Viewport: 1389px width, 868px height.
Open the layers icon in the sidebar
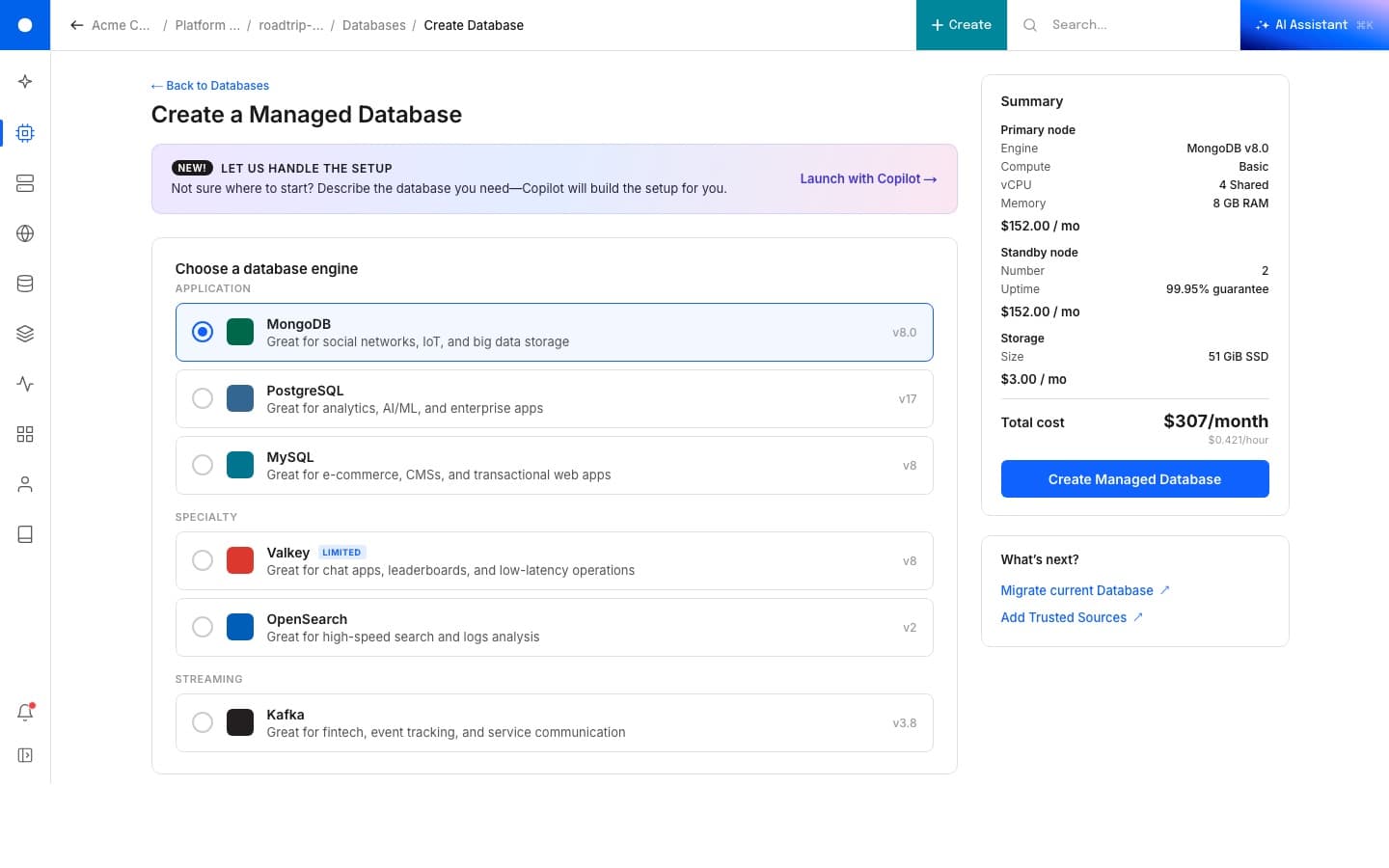25,334
